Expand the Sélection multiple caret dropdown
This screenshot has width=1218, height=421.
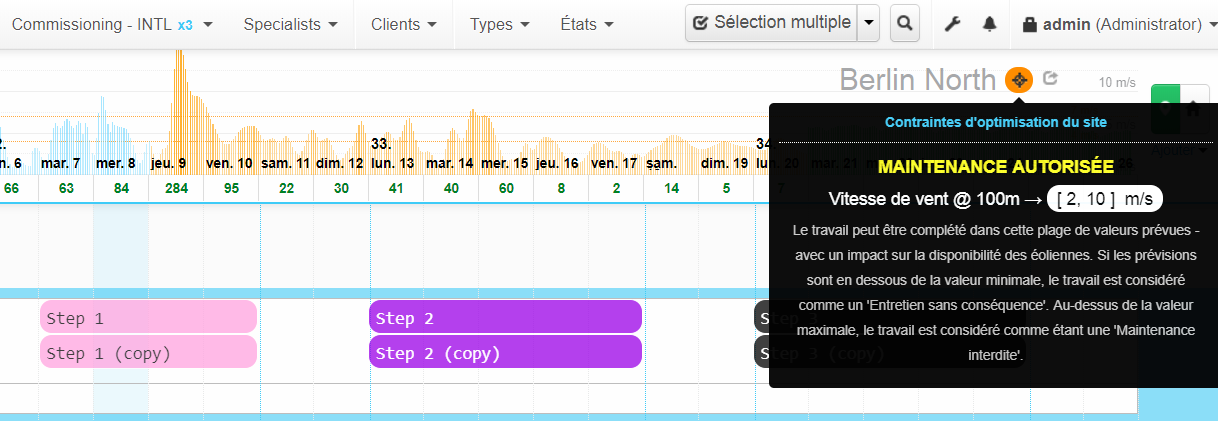click(868, 23)
